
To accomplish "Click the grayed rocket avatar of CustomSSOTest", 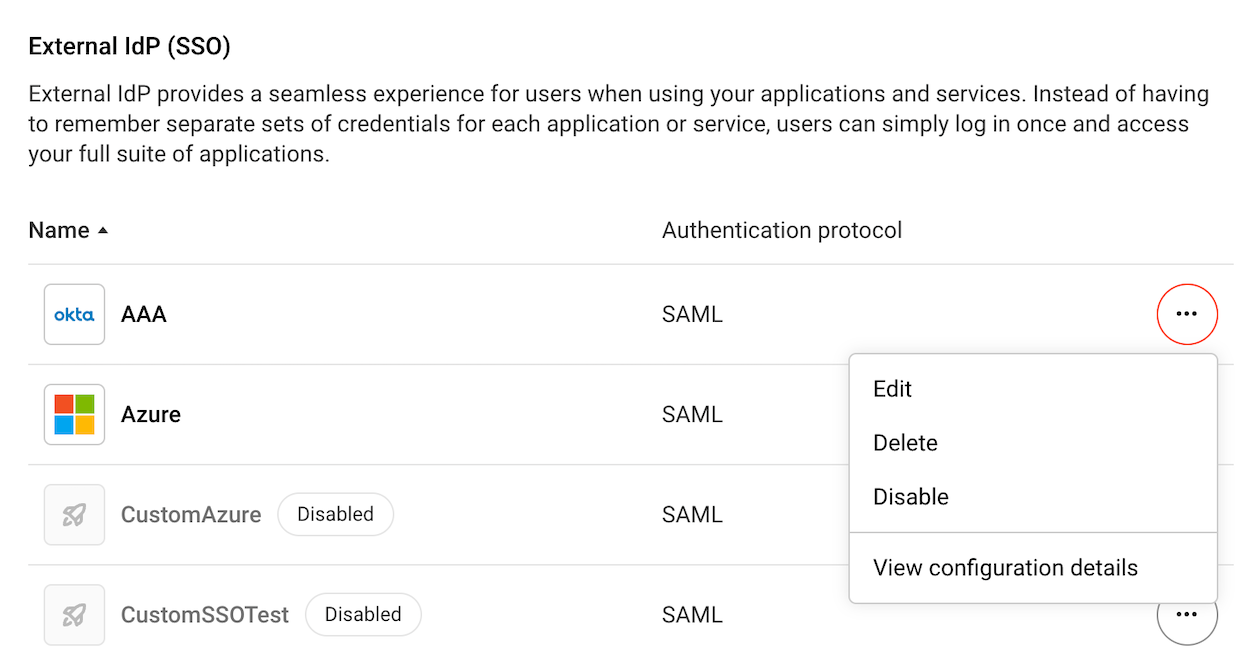I will 74,614.
